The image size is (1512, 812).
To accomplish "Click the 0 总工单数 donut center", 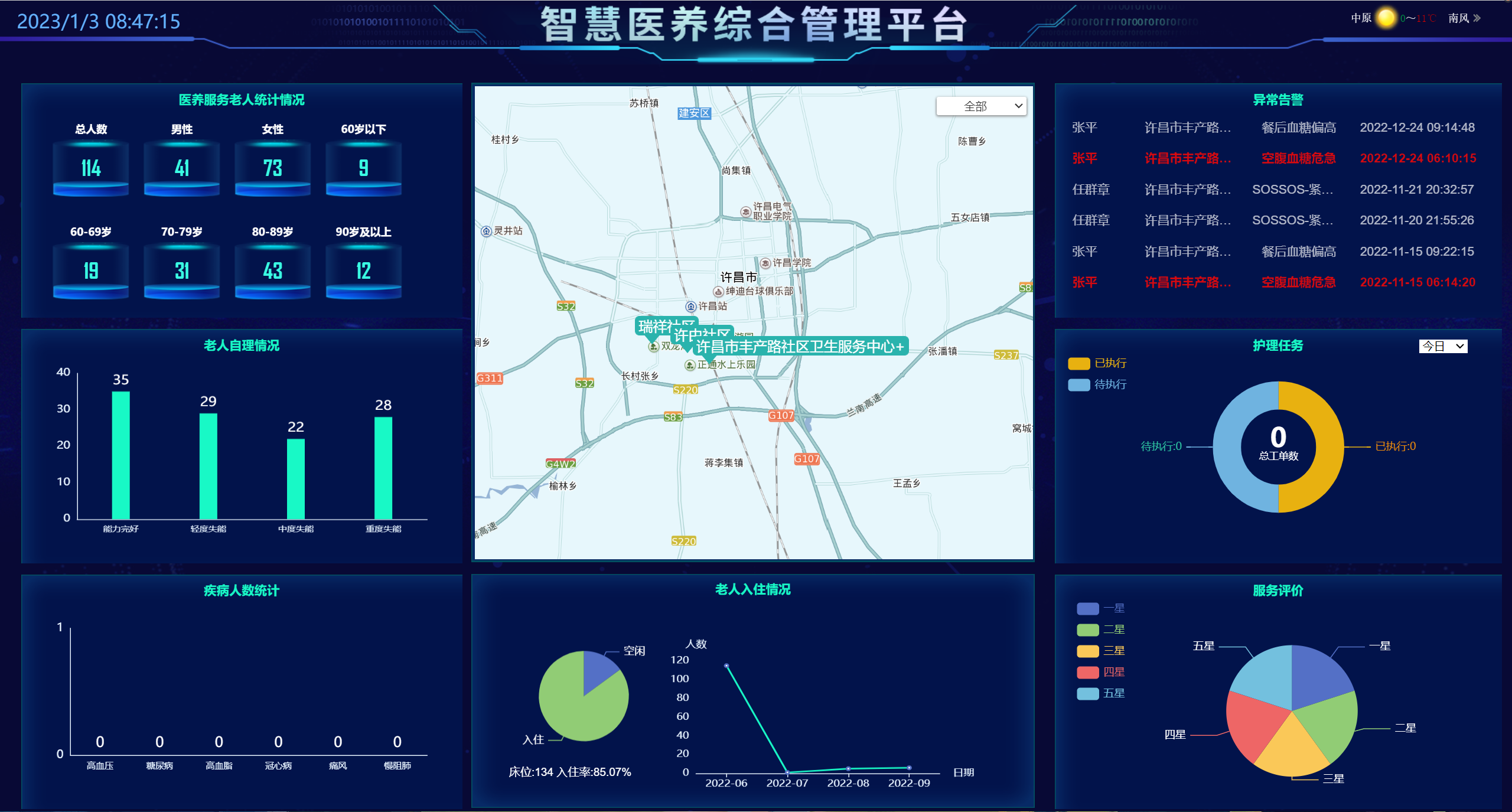I will [1278, 443].
